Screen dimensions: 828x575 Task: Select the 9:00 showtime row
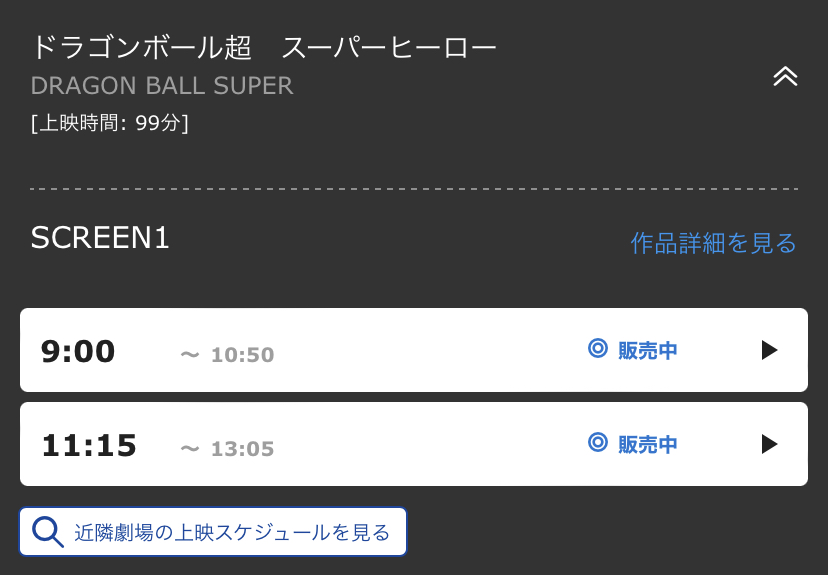tap(414, 350)
